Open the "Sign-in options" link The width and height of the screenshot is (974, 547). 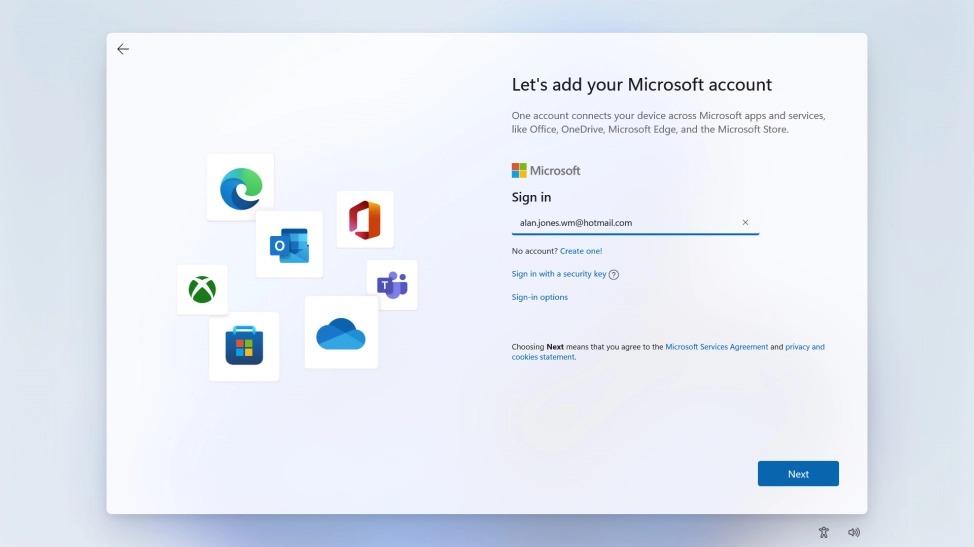[539, 297]
